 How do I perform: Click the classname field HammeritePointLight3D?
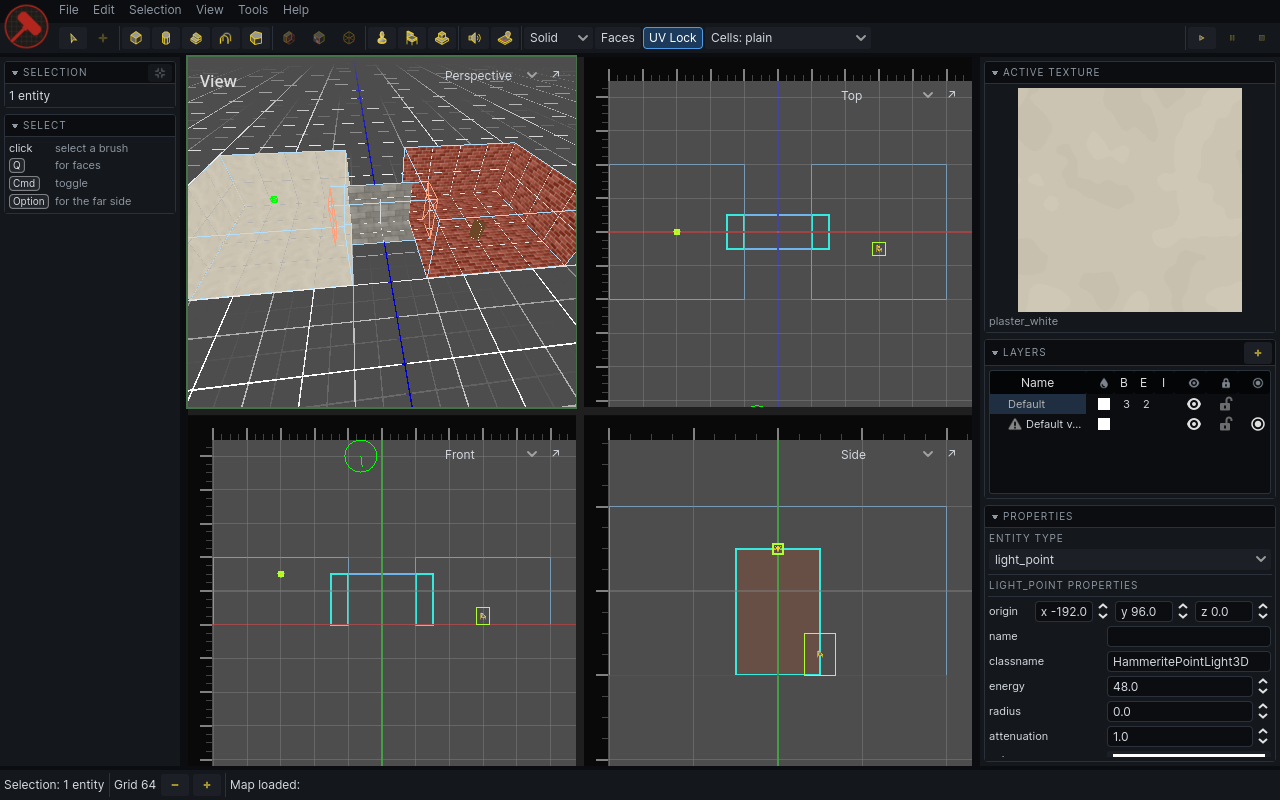click(x=1189, y=662)
